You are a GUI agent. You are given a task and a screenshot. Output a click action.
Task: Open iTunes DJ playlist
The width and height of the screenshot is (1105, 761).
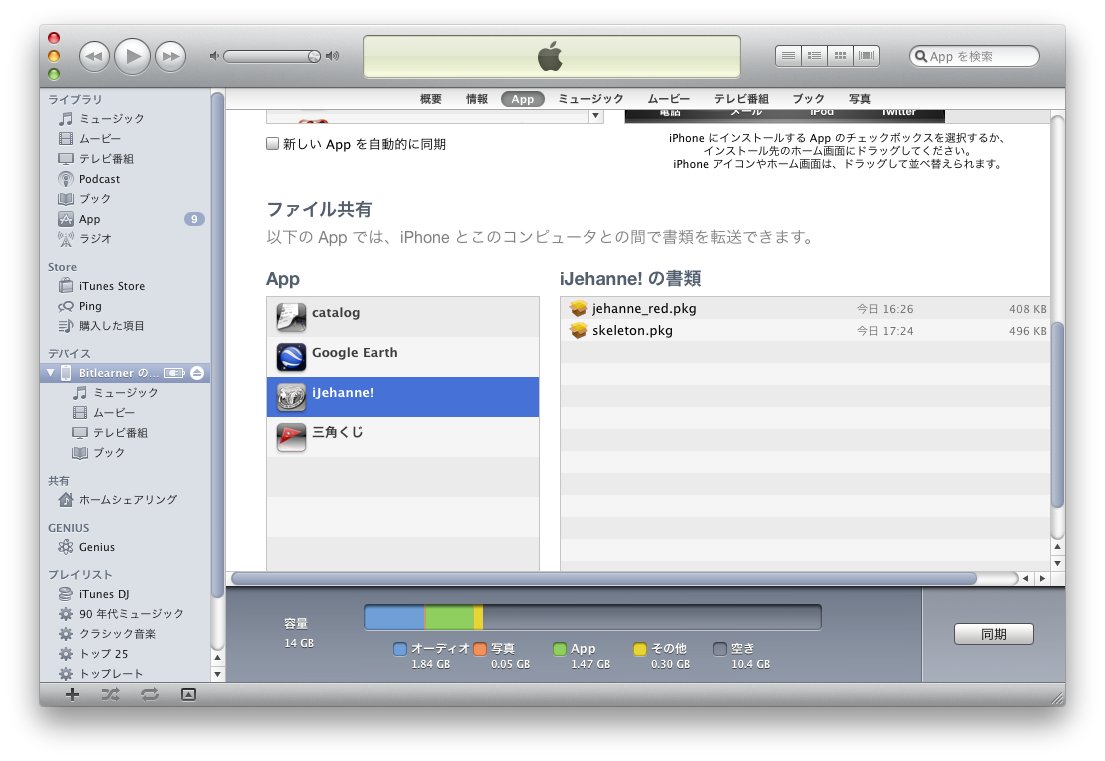(x=104, y=594)
